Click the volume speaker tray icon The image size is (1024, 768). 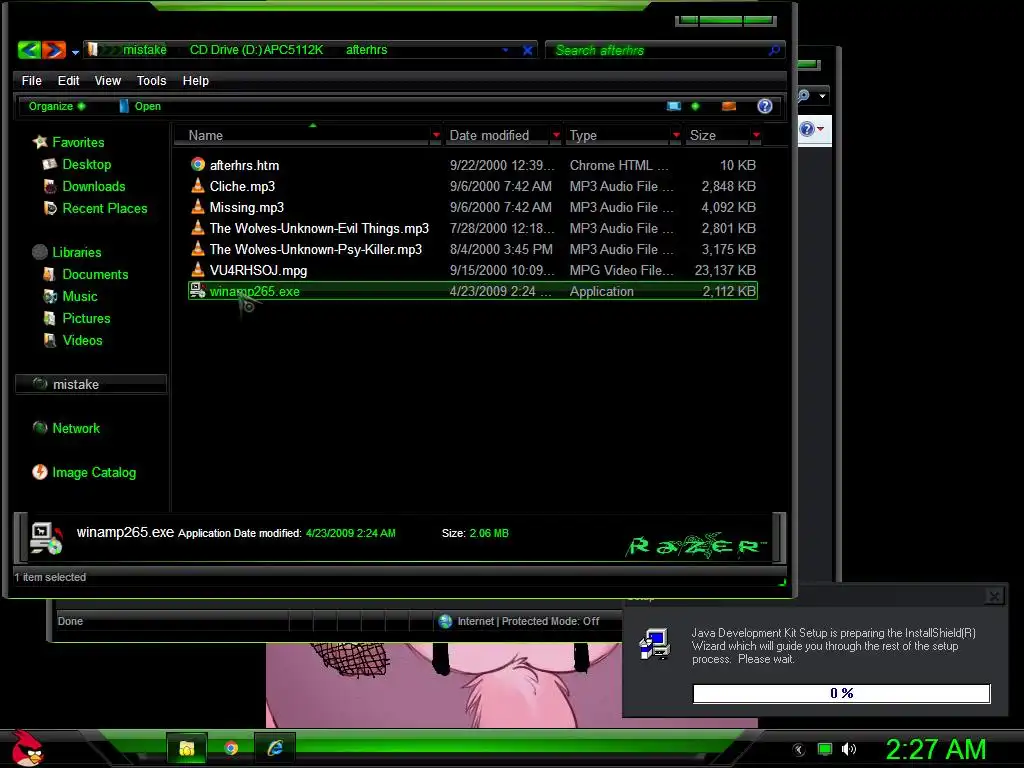849,749
